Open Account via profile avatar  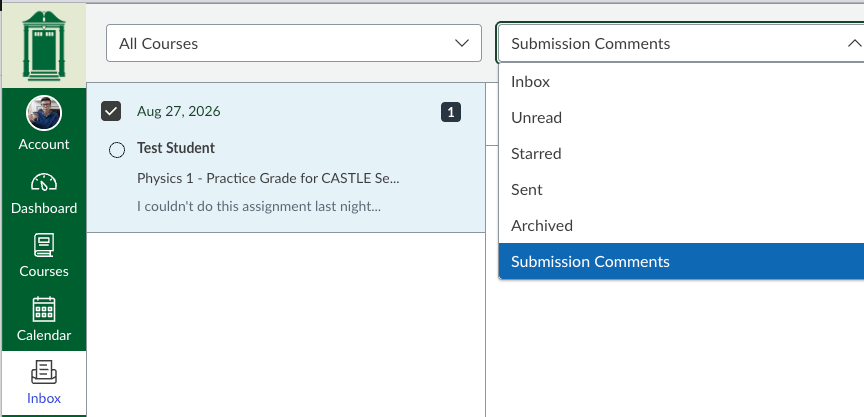pos(44,113)
